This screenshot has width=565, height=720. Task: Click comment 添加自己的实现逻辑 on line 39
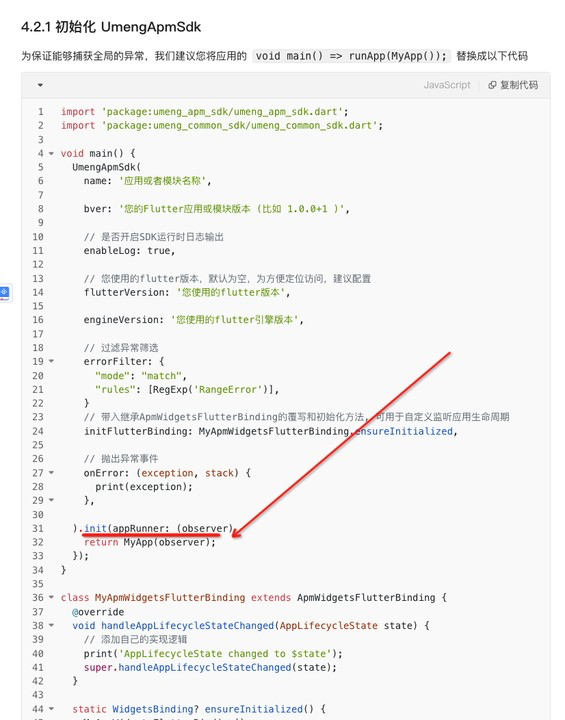135,639
